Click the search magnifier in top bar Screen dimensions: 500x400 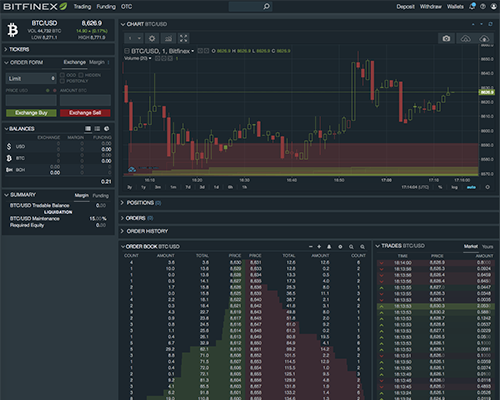[267, 6]
